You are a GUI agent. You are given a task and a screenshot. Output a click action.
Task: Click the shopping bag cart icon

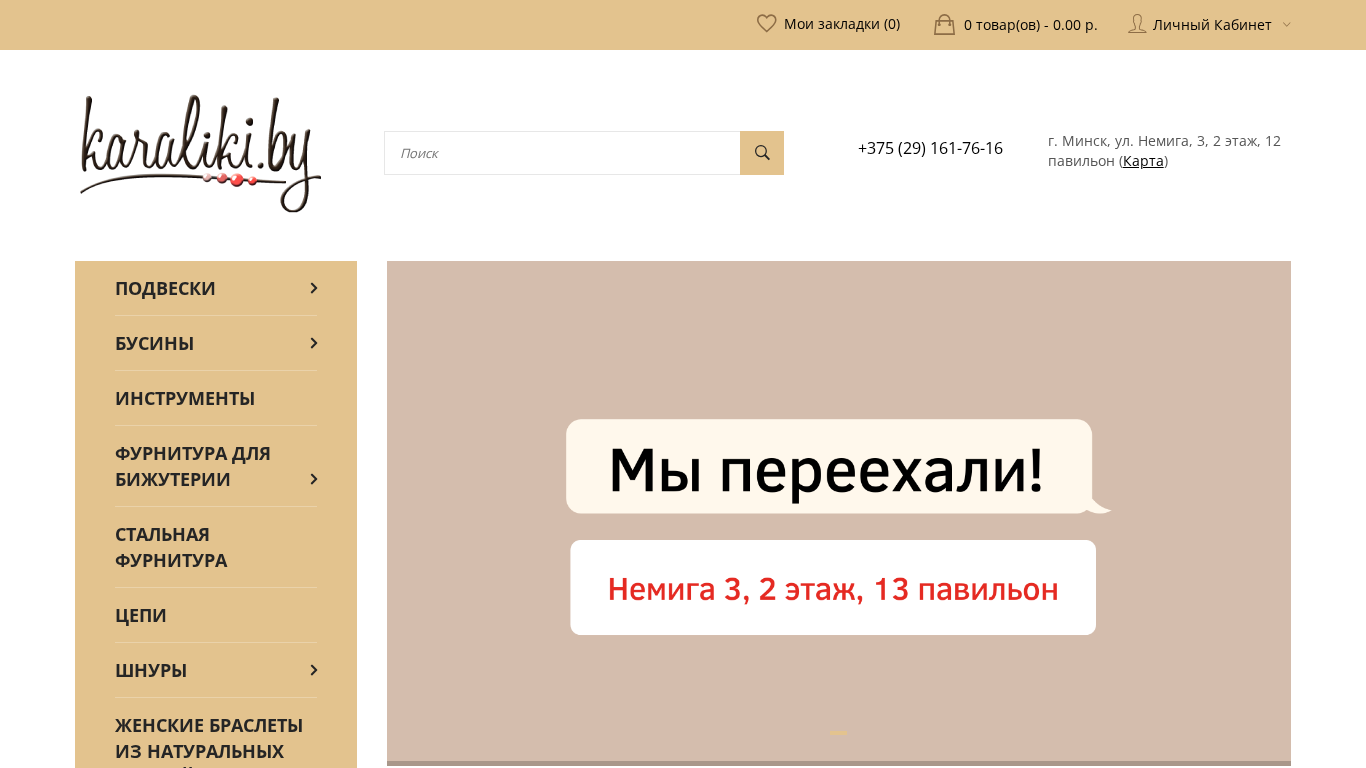tap(944, 24)
